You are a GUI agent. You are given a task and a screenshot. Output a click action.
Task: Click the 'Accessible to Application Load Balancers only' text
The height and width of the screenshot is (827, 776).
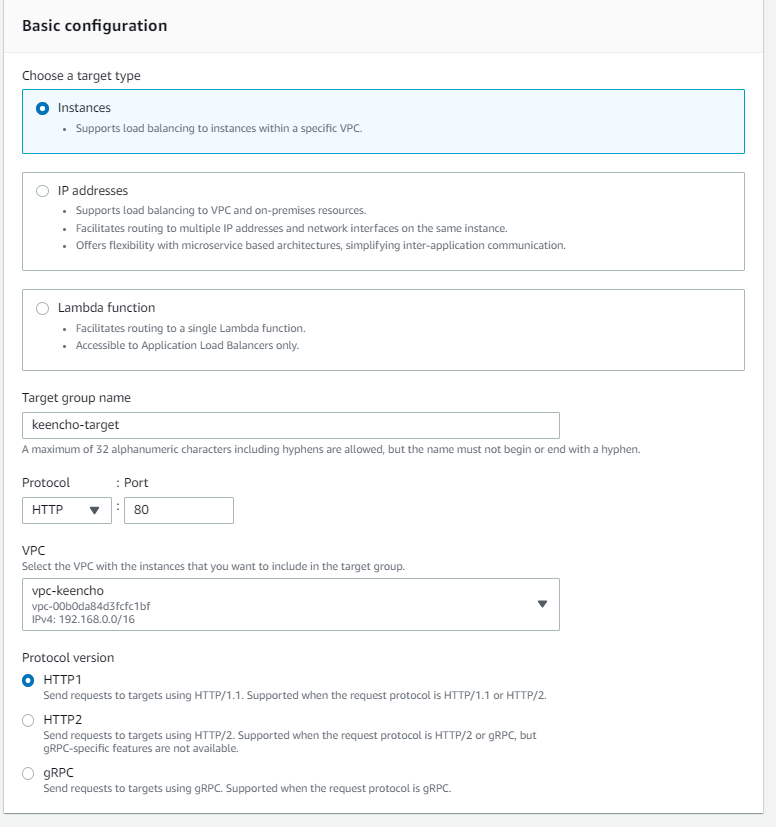pos(187,346)
